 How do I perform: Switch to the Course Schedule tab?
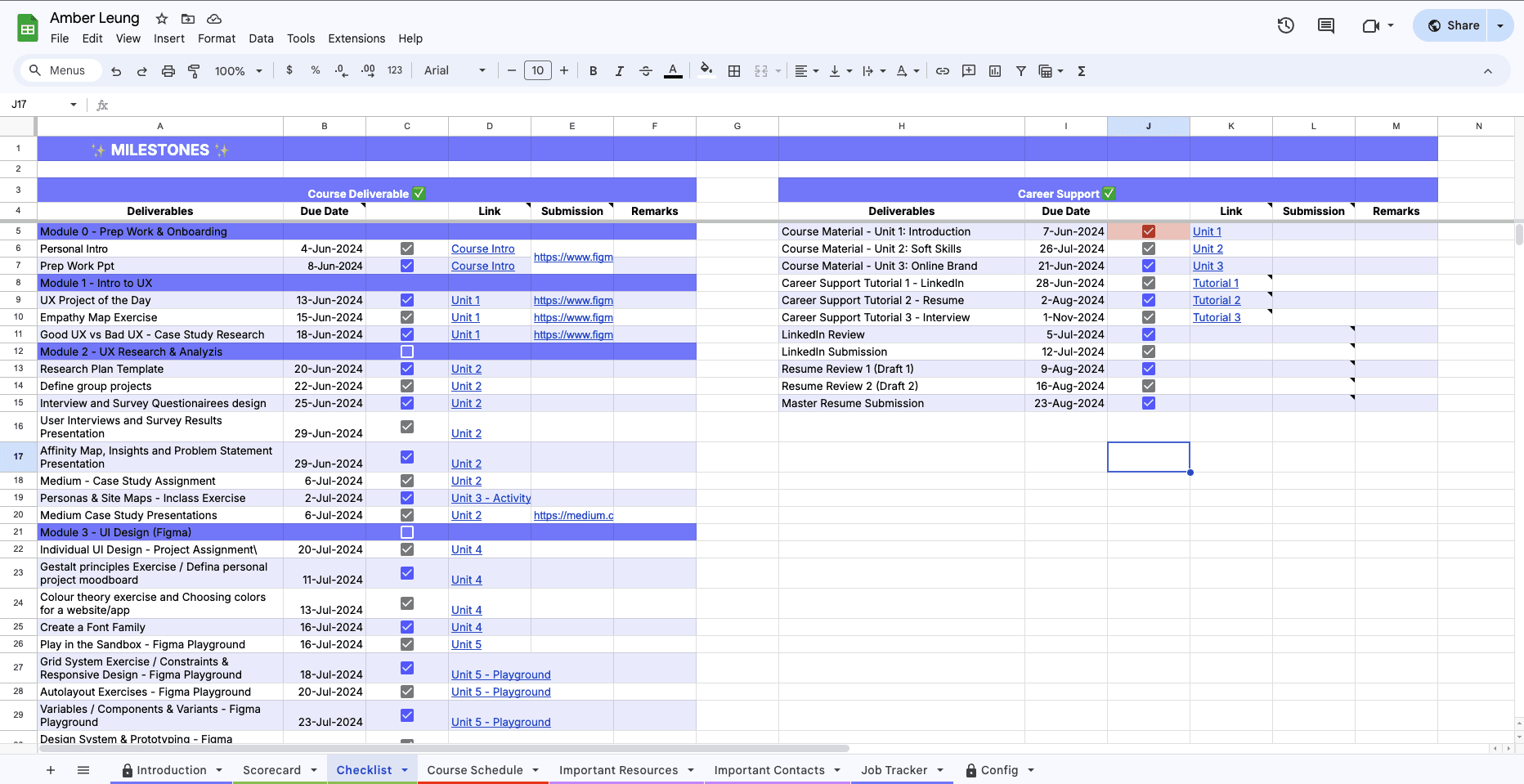click(476, 770)
